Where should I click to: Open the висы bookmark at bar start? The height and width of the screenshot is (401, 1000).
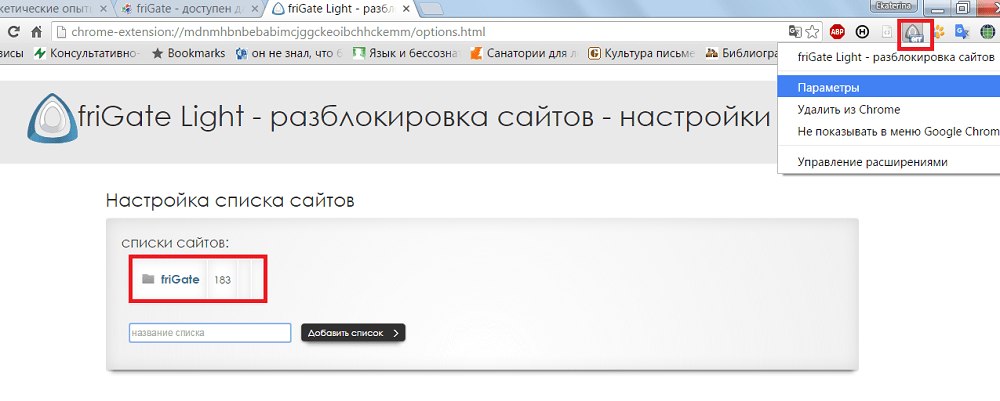[x=11, y=54]
